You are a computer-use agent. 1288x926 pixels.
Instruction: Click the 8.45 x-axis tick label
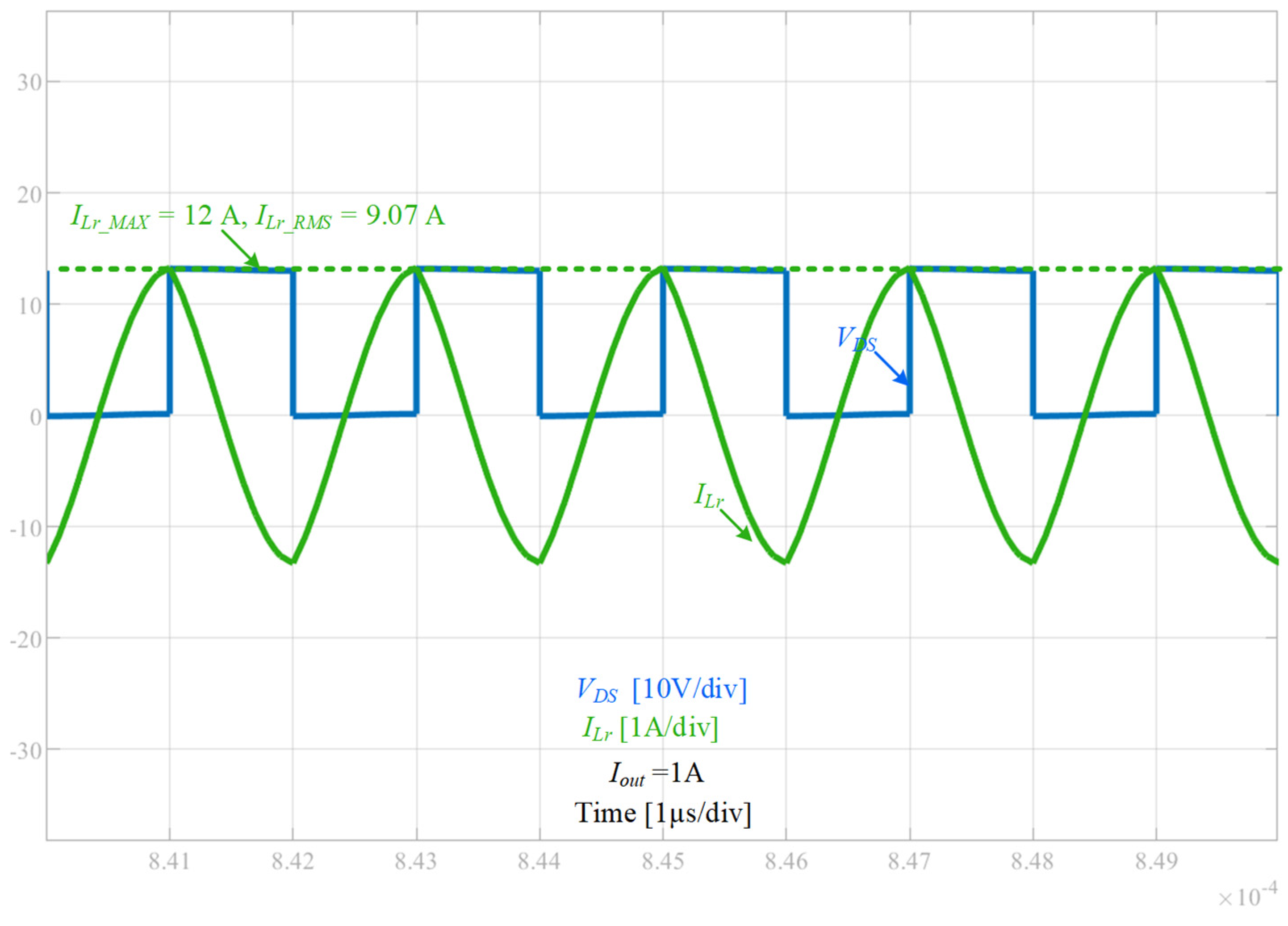click(663, 862)
